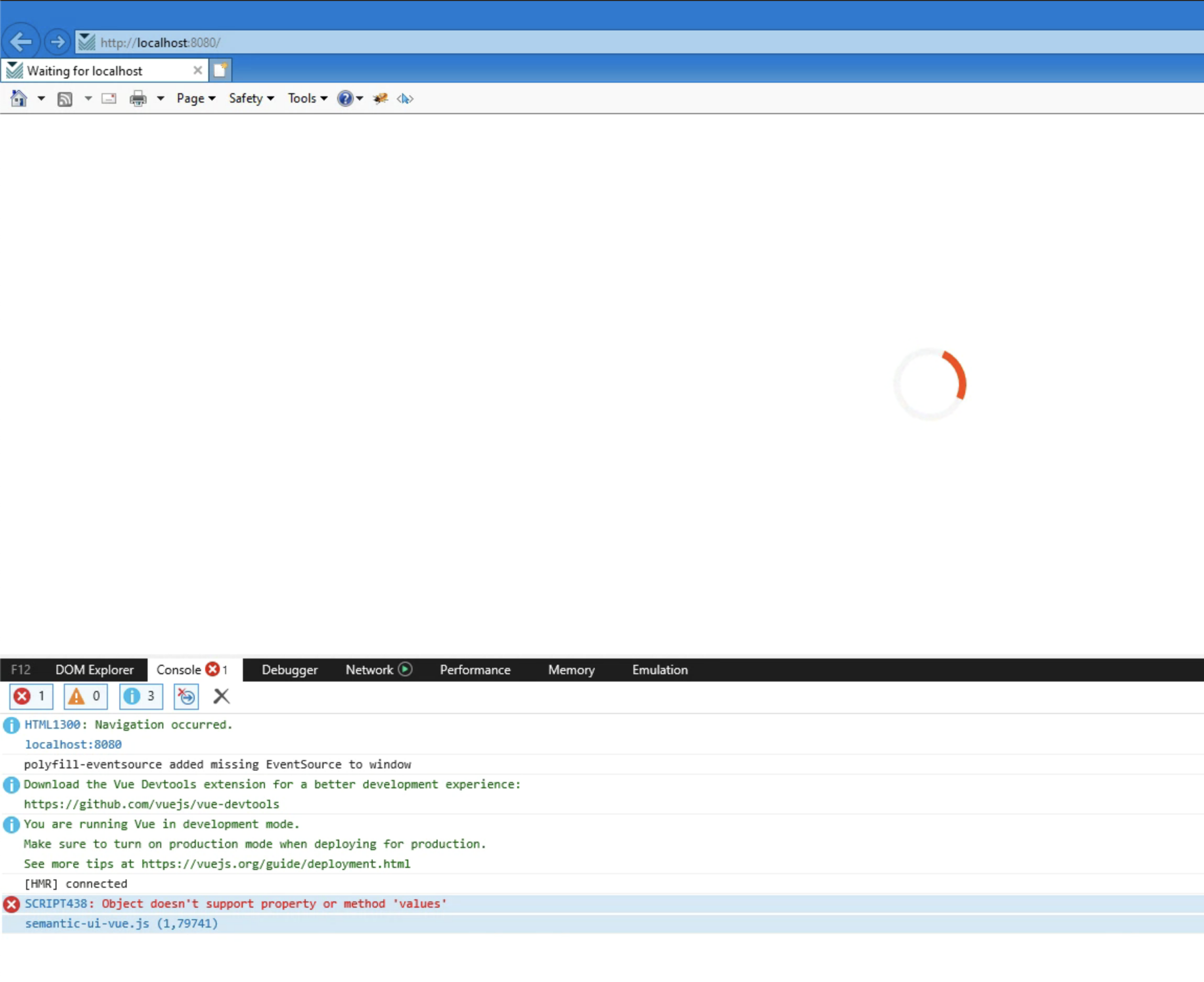Expand the Print button dropdown
Screen dimensions: 1204x982
[161, 98]
